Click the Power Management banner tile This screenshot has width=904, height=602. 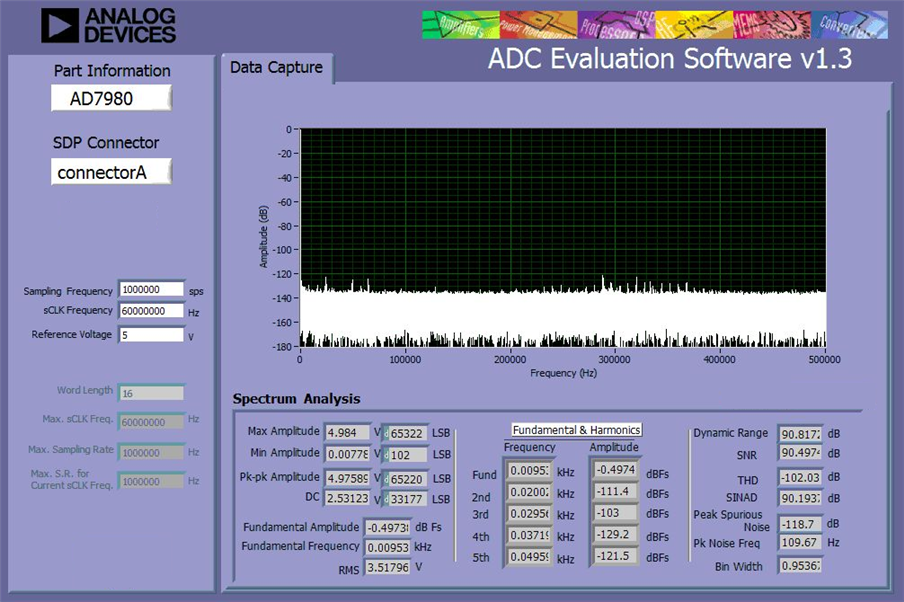(538, 25)
